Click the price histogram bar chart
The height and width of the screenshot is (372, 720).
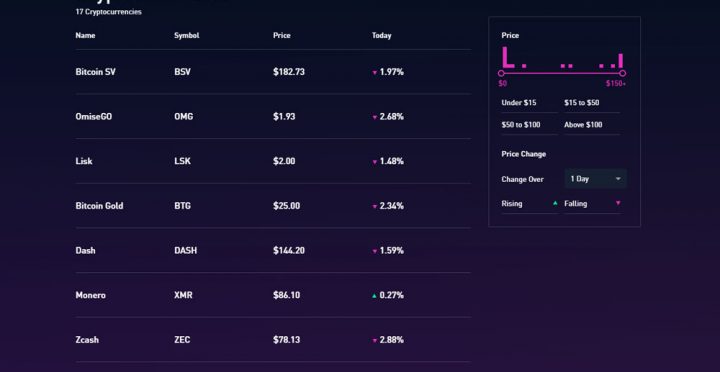[562, 58]
